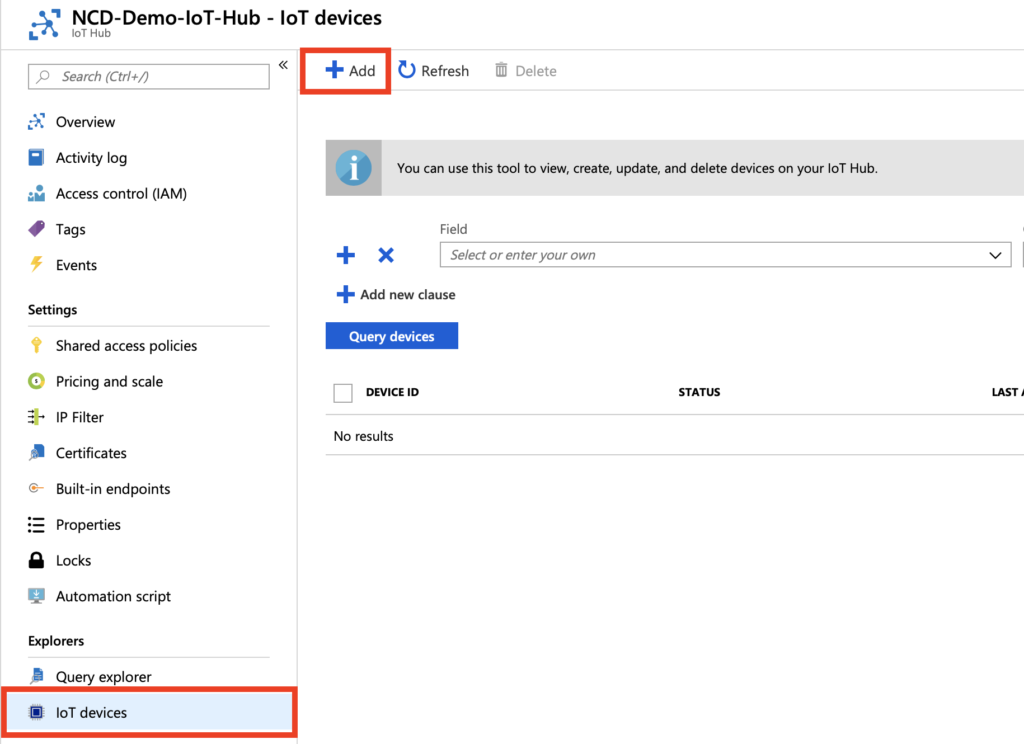Open Properties settings

(x=88, y=525)
